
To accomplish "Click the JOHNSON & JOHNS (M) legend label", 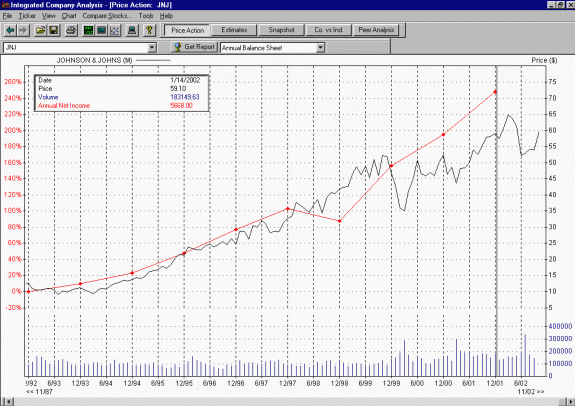I will click(94, 60).
